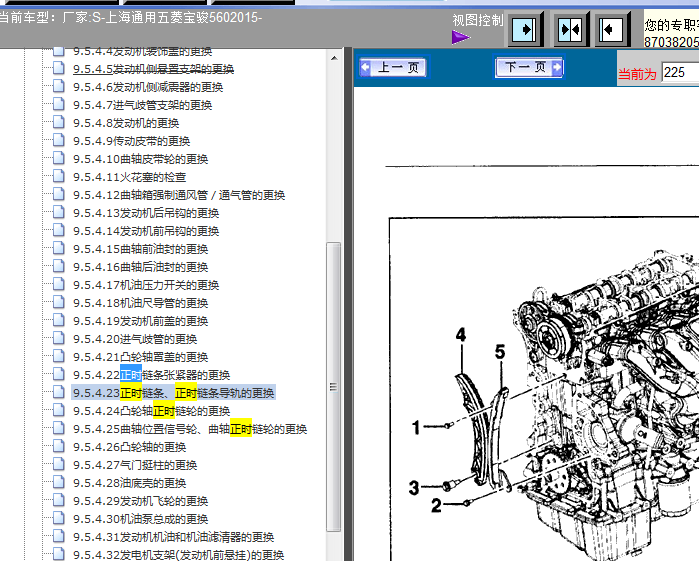
Task: Open 9.5.4.22正时链条张紧器的更换
Action: [152, 375]
